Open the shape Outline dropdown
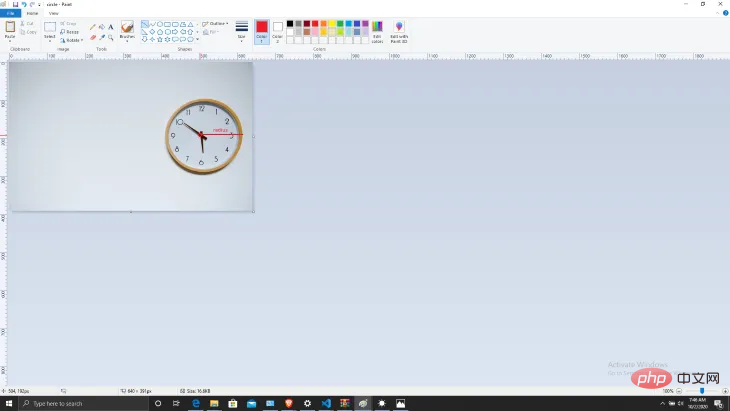This screenshot has height=411, width=730. pos(215,24)
